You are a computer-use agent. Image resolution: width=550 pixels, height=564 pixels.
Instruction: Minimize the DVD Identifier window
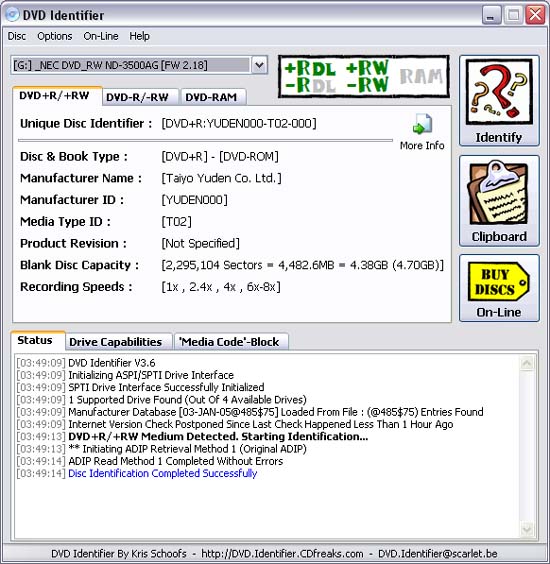point(491,15)
